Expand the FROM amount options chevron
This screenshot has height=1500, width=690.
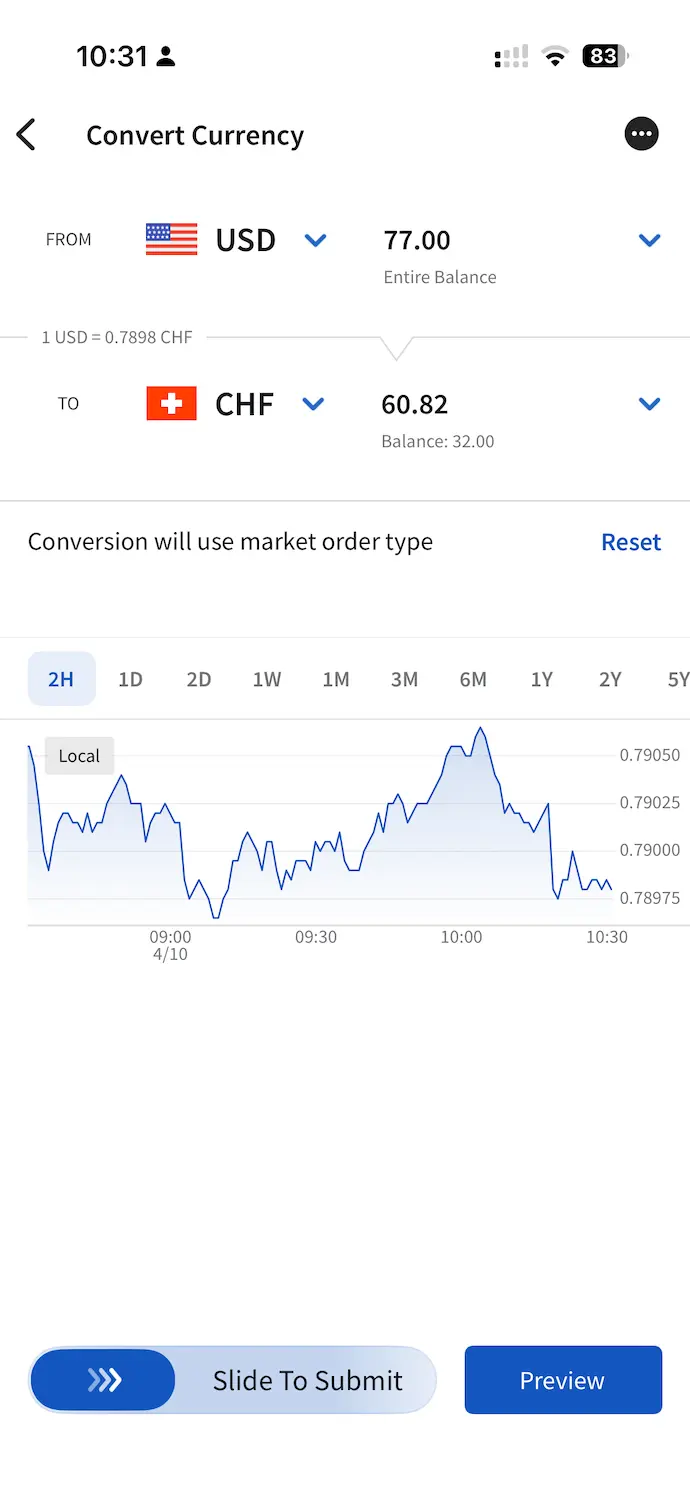tap(650, 240)
